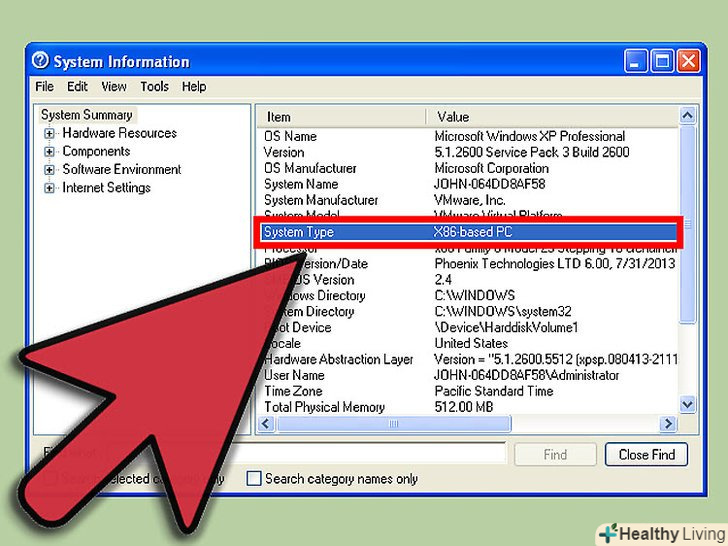Image resolution: width=728 pixels, height=546 pixels.
Task: Select System Summary in the tree
Action: [x=87, y=115]
